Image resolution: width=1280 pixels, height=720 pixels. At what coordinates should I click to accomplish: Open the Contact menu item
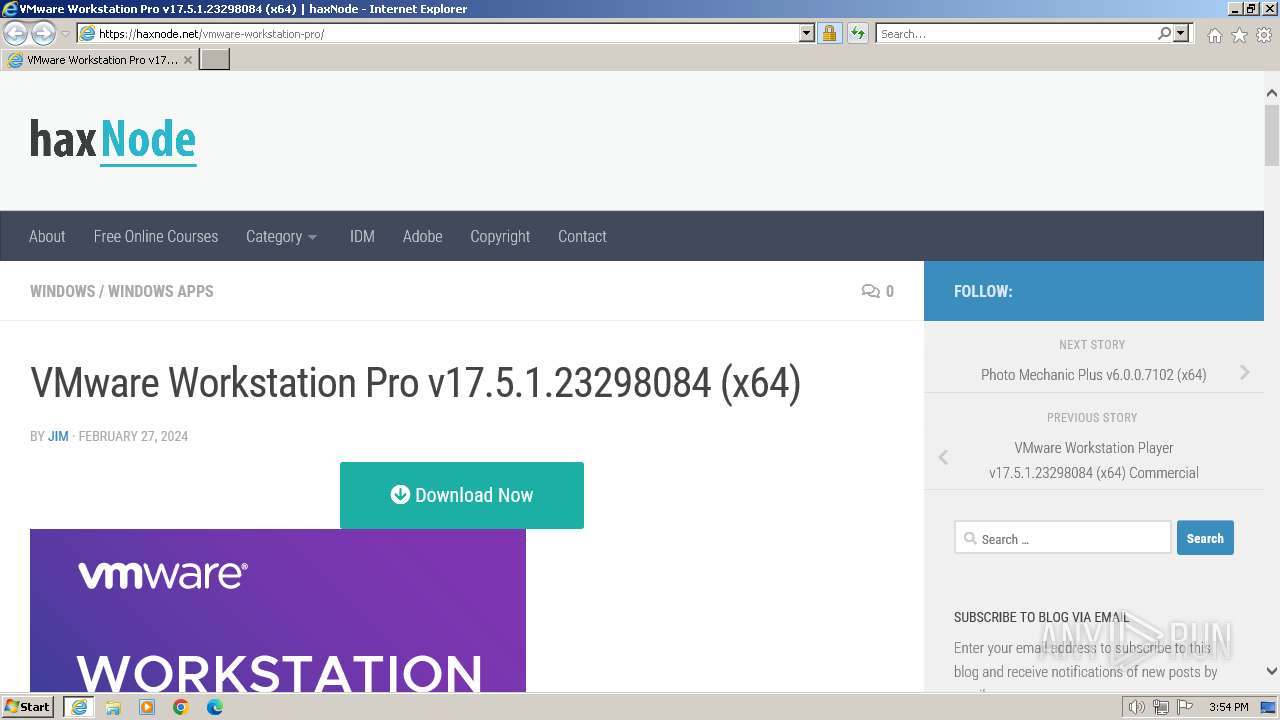coord(582,236)
